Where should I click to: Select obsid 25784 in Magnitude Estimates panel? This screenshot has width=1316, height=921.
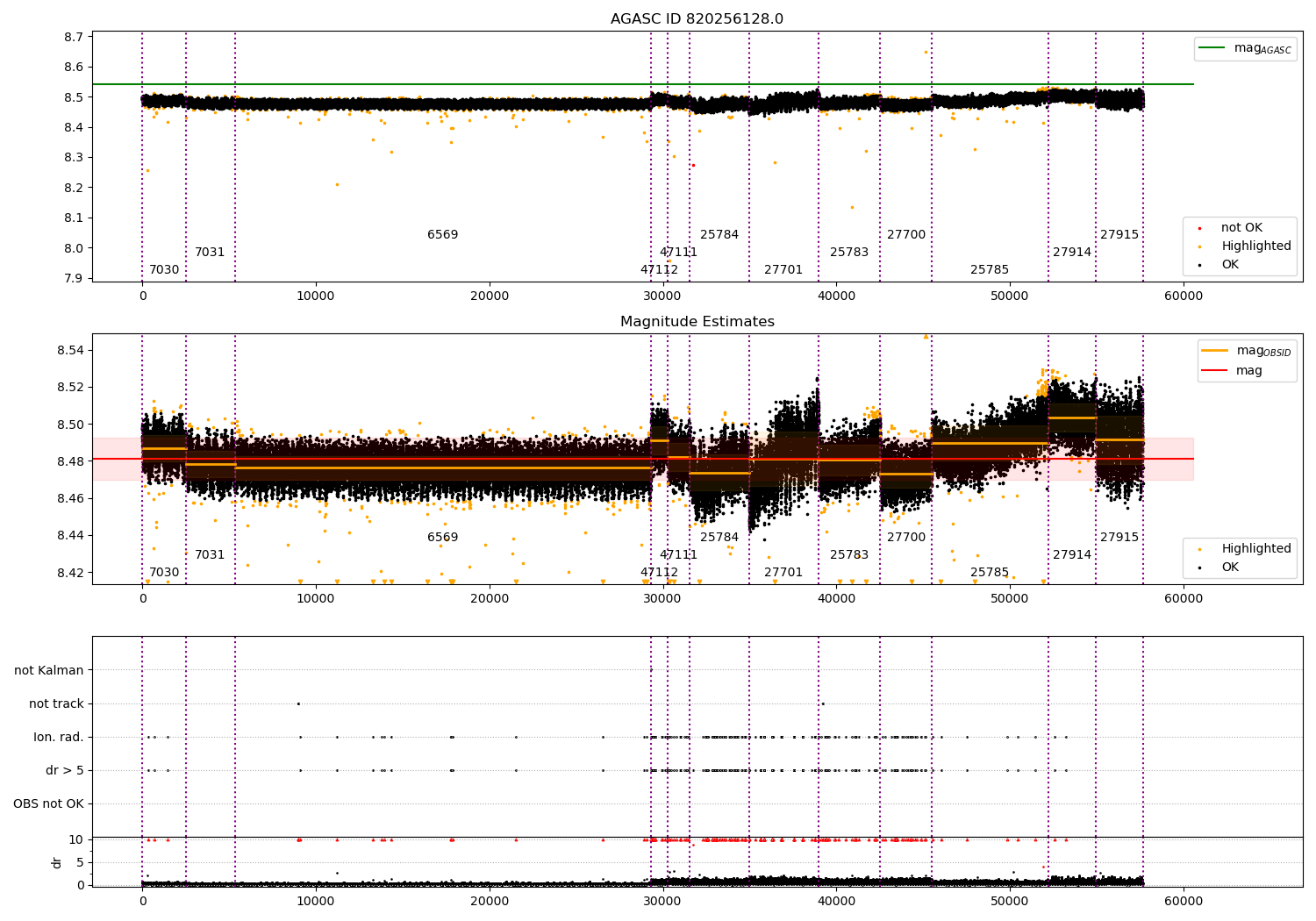tap(719, 538)
